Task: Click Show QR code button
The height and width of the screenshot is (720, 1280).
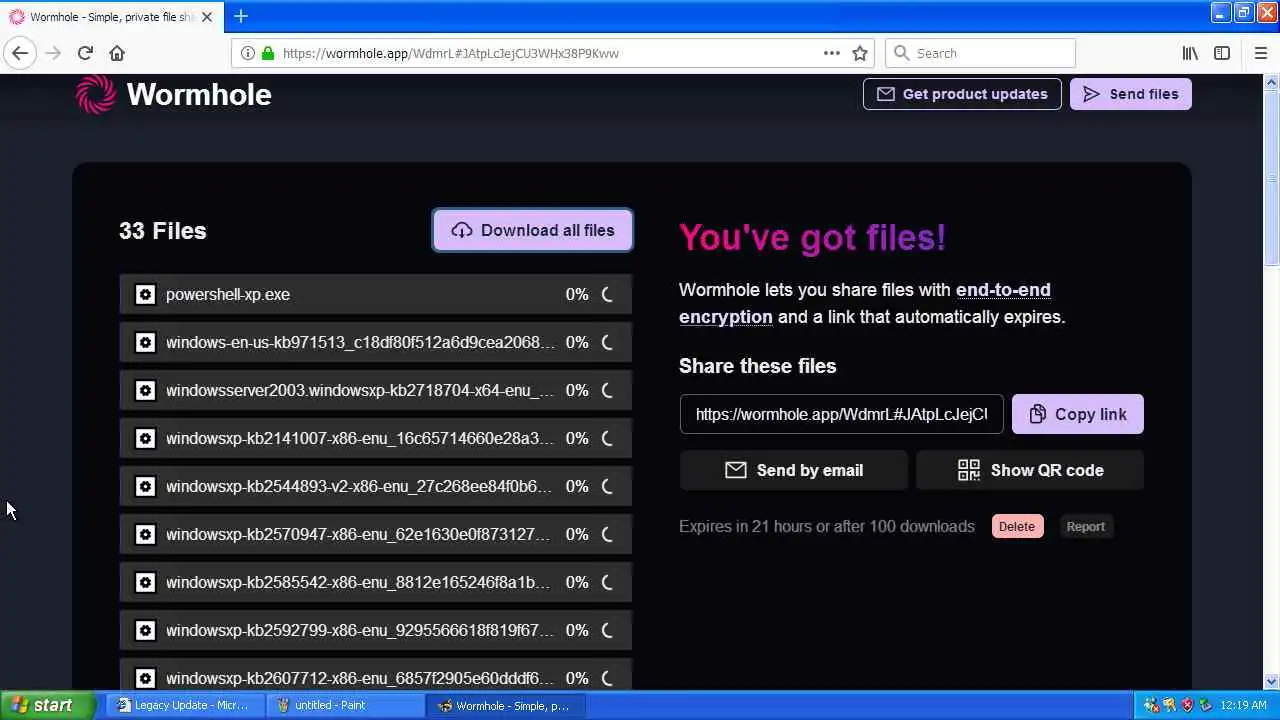Action: [x=1030, y=470]
